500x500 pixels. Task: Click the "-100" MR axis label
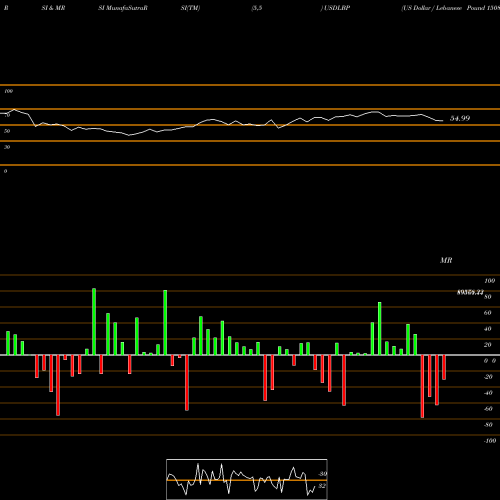490,441
